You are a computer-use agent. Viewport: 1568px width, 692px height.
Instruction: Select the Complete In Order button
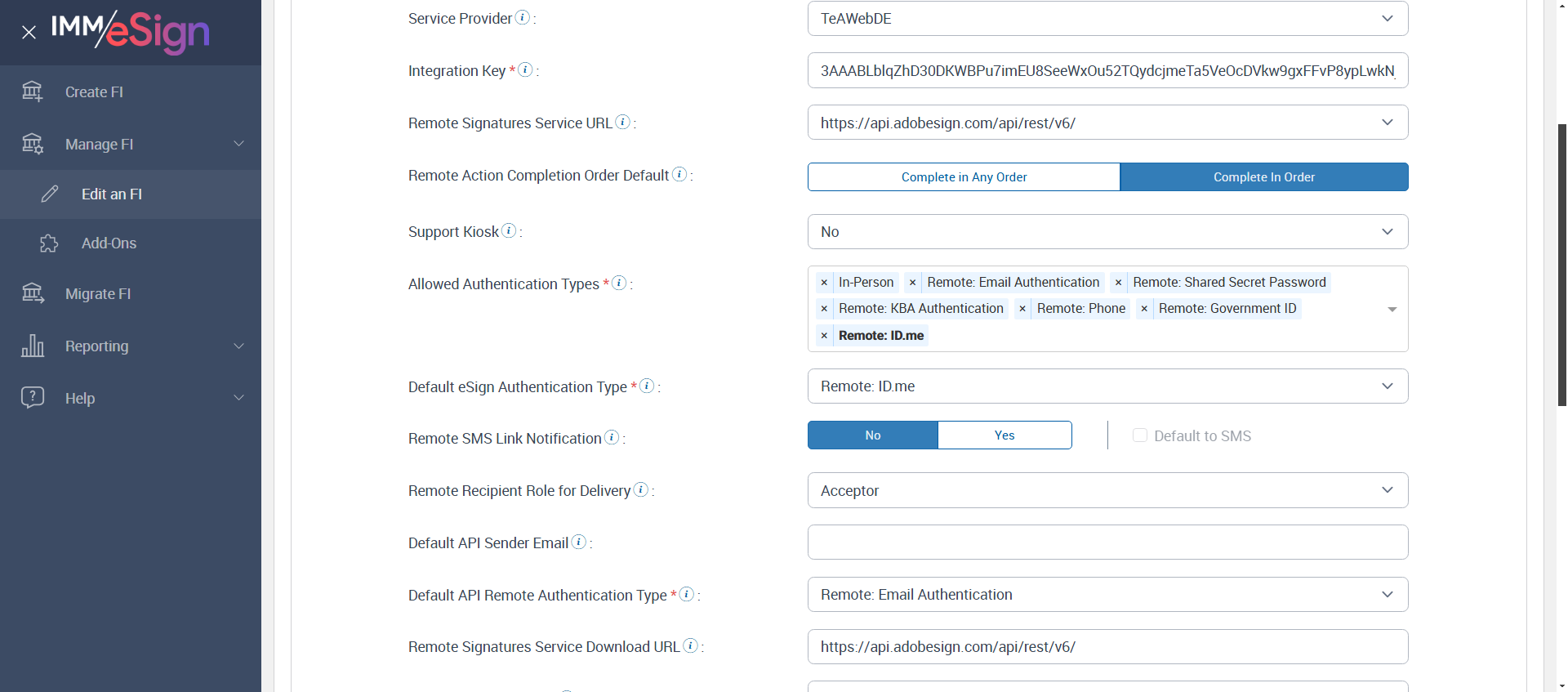[x=1263, y=177]
